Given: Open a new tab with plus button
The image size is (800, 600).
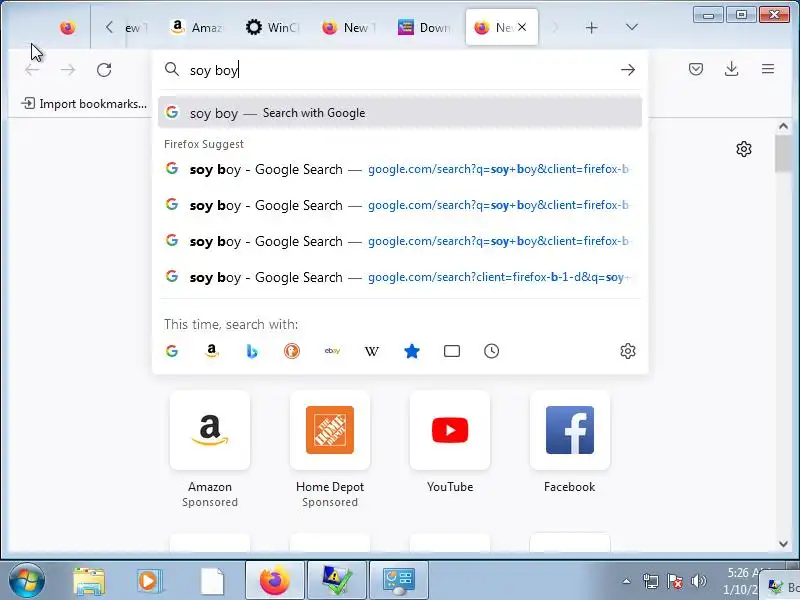Looking at the screenshot, I should pos(591,28).
